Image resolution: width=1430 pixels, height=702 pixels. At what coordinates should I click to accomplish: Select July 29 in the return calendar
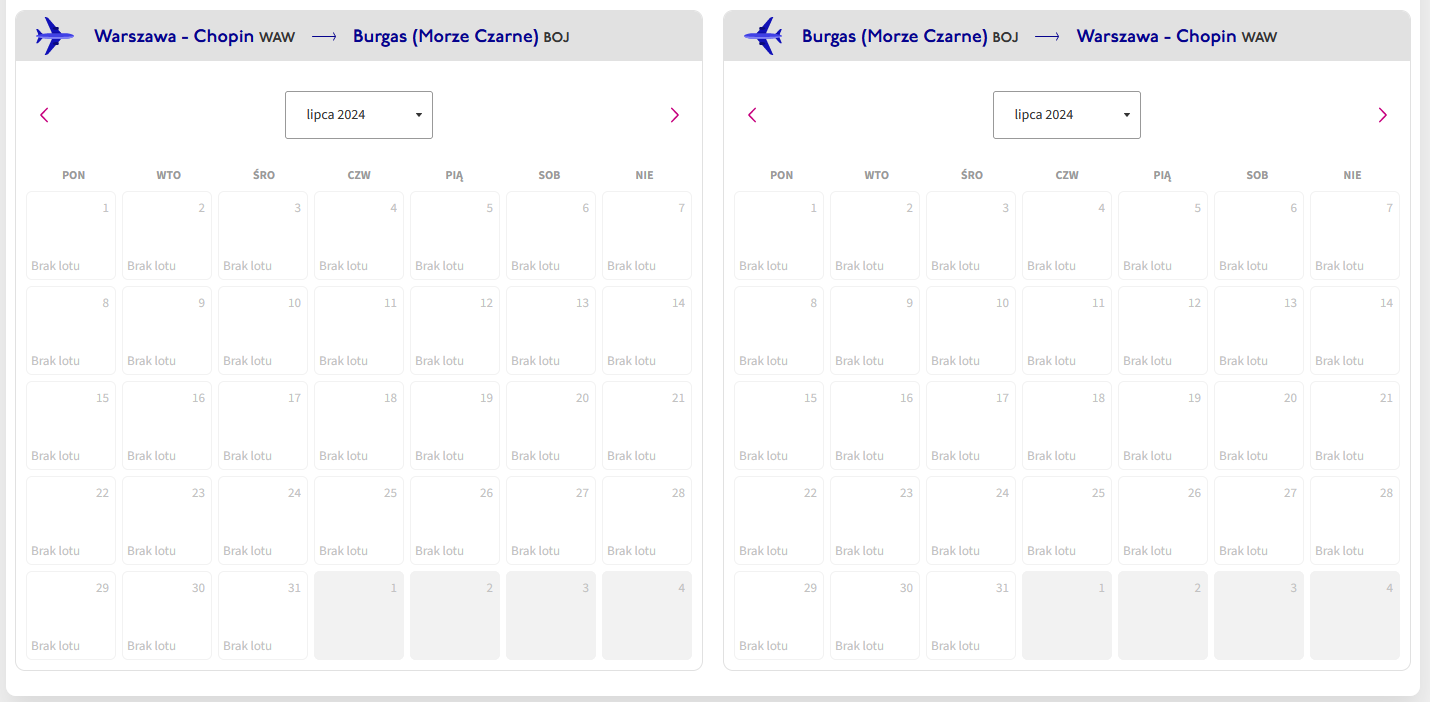[779, 615]
